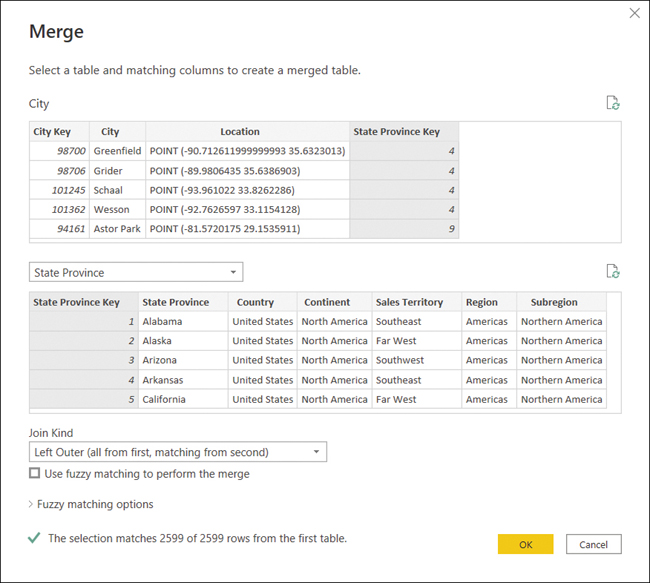The height and width of the screenshot is (583, 650).
Task: Select the Continent column header
Action: pos(327,302)
